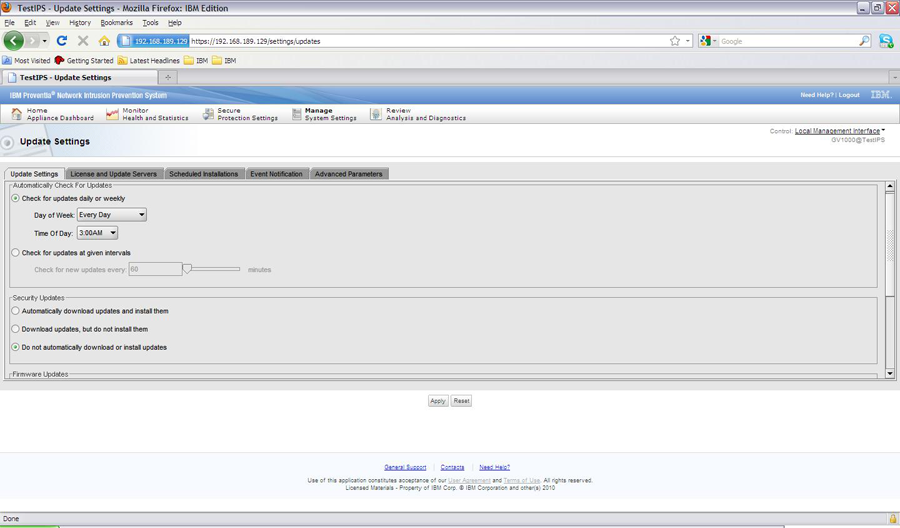Click the Check for new updates minutes field
900x528 pixels.
pos(156,269)
